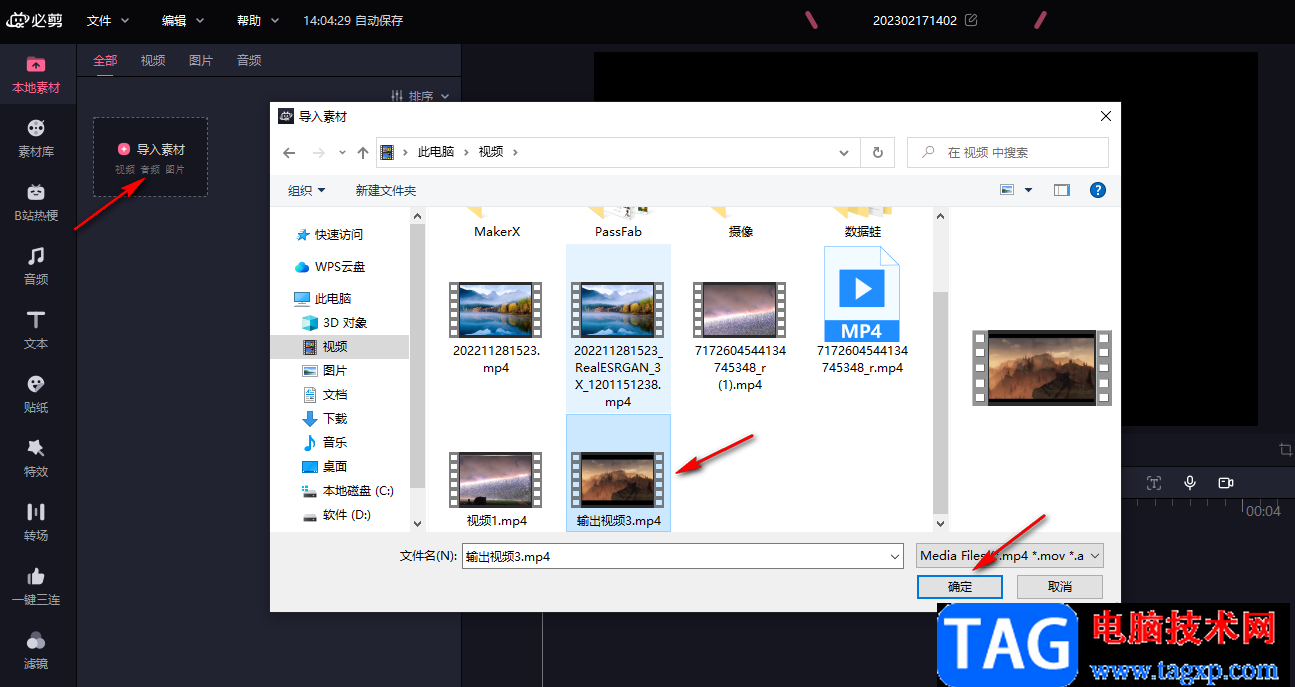Open the 转场 sidebar panel

point(36,523)
